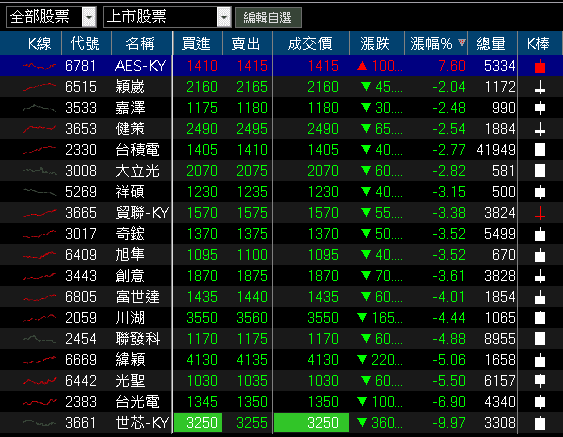Open the K-line sparkline for 3661 世芯-KY

tap(39, 423)
